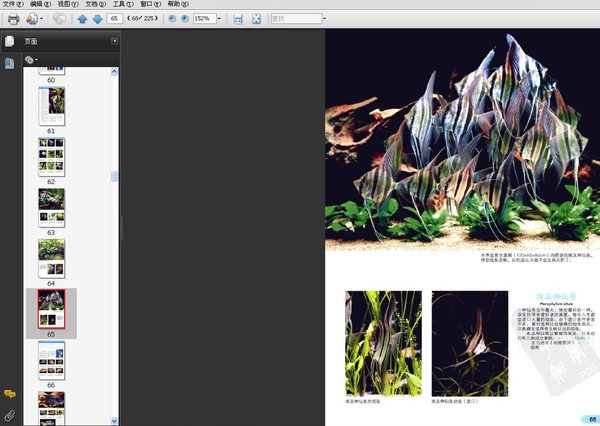Viewport: 600px width, 426px height.
Task: Click the navigation panel collapse divider handle
Action: [x=122, y=227]
